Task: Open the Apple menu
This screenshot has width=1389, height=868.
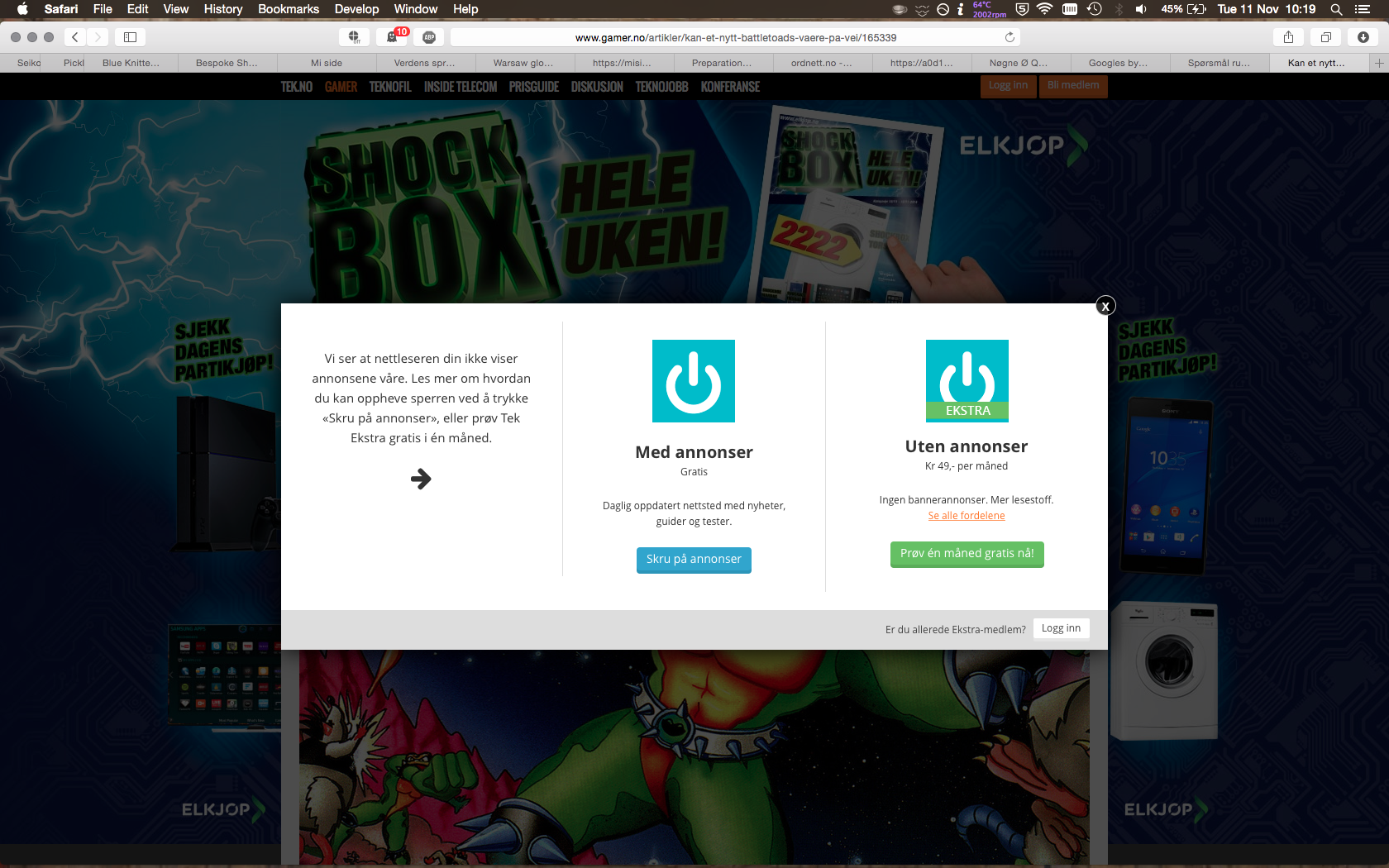Action: (x=22, y=9)
